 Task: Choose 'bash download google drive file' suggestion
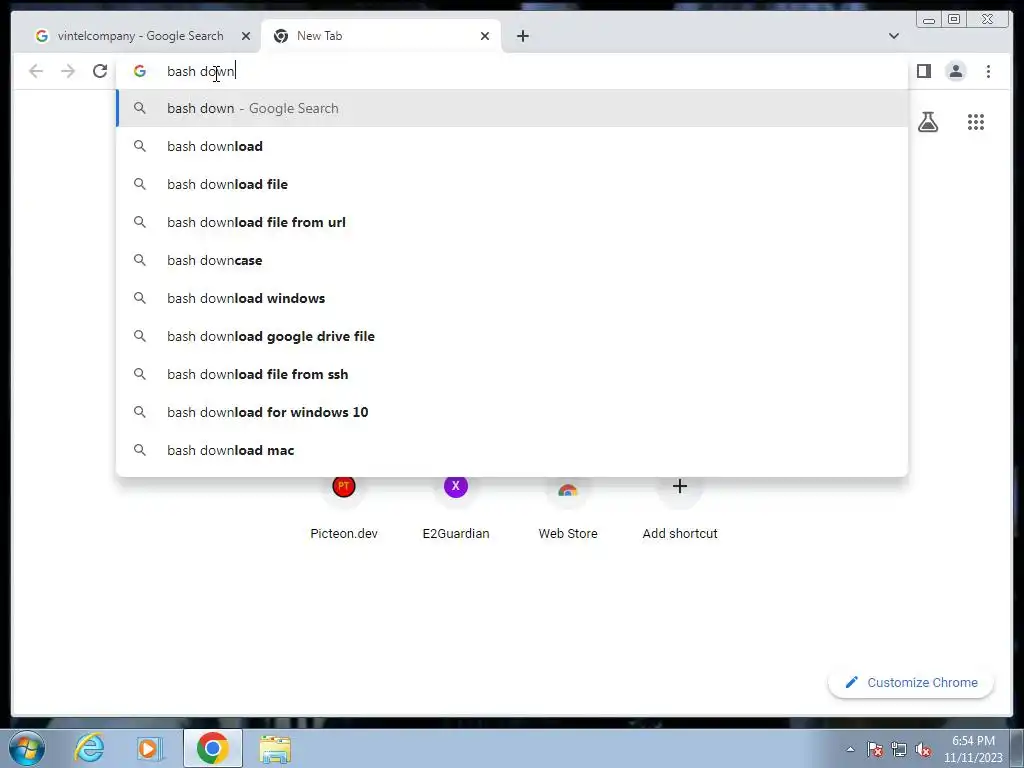(x=512, y=336)
